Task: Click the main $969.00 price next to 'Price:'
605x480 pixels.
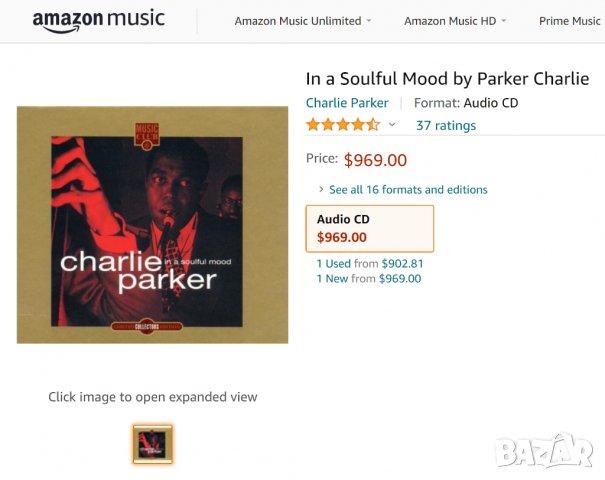Action: pyautogui.click(x=375, y=159)
